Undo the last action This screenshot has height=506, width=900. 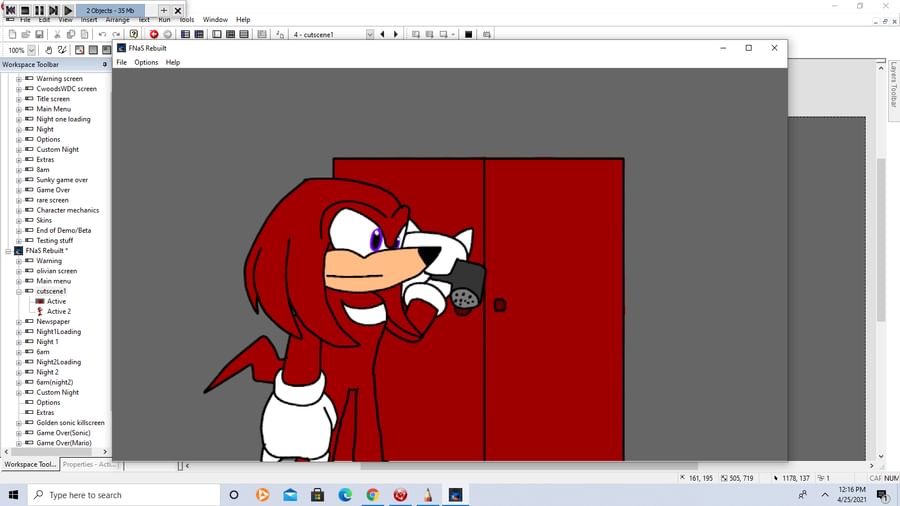click(102, 34)
